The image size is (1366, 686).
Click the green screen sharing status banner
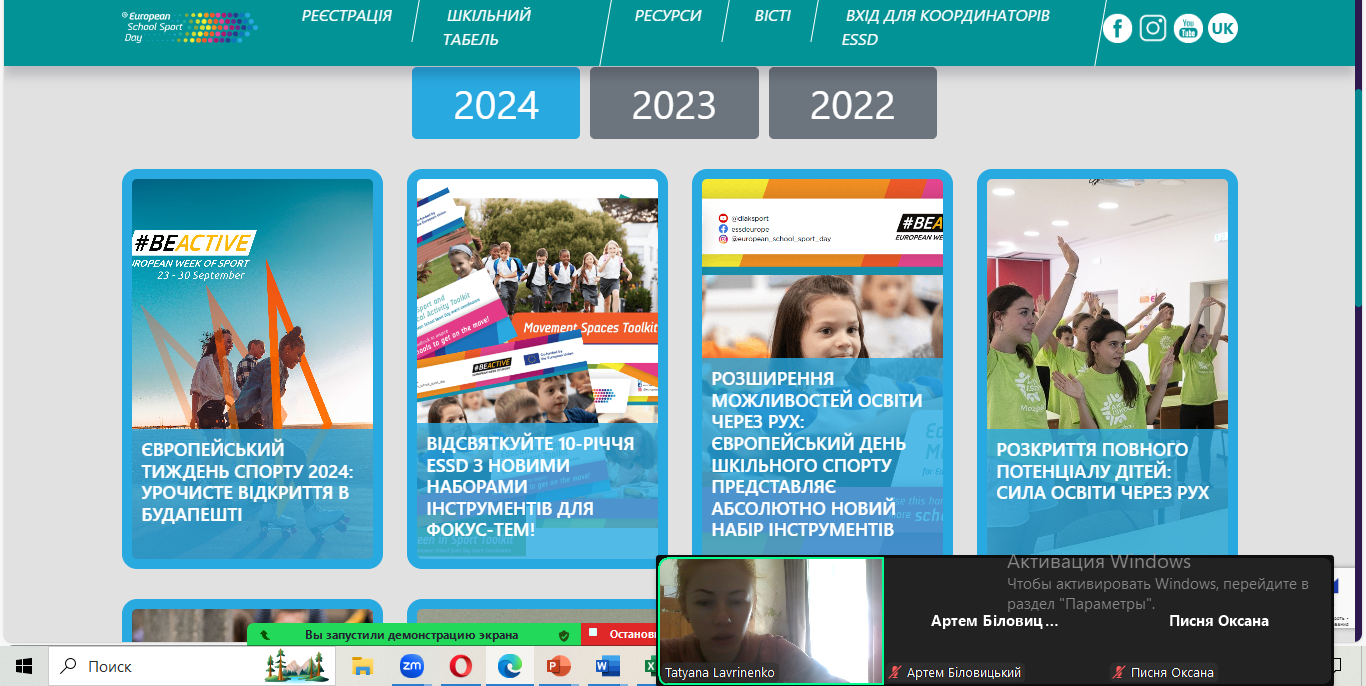pos(412,634)
